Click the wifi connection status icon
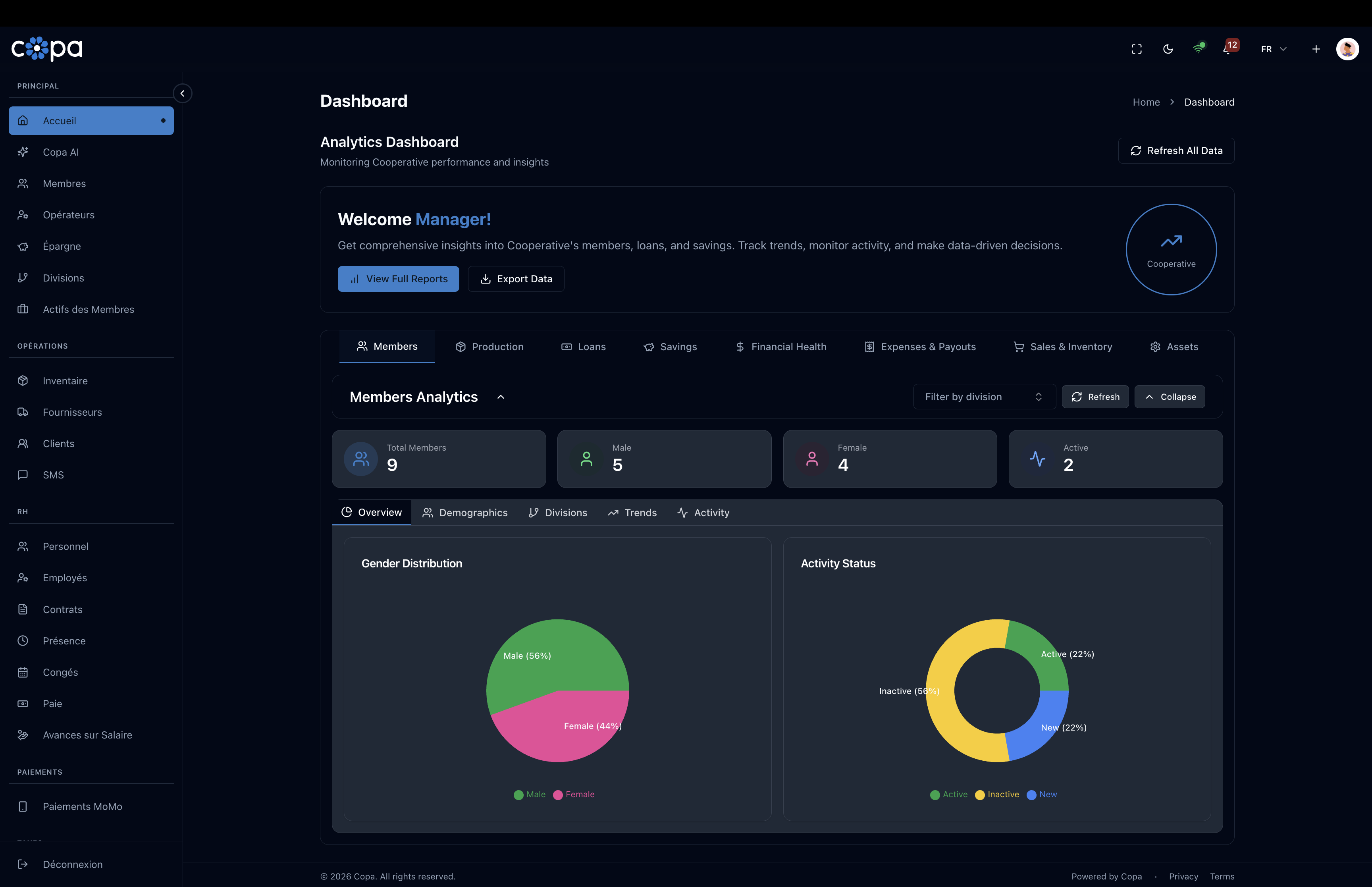This screenshot has width=1372, height=887. [1198, 49]
